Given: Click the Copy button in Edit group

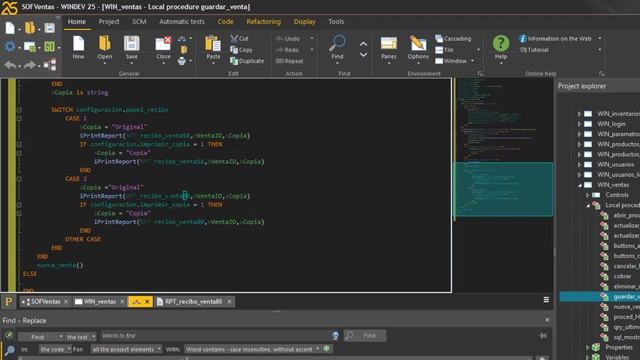Looking at the screenshot, I should 241,50.
